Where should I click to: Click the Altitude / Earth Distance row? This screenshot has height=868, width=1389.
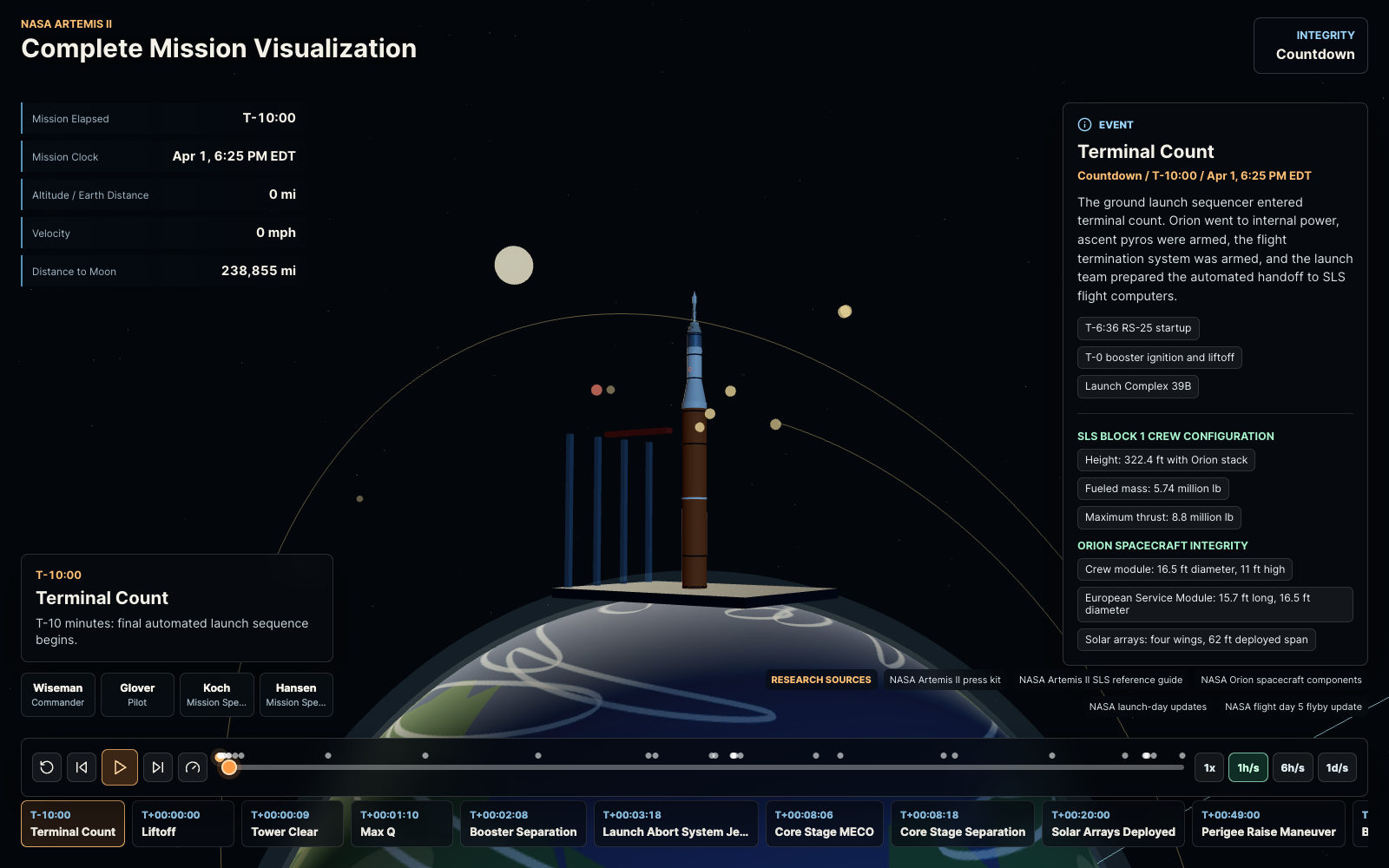(x=163, y=194)
